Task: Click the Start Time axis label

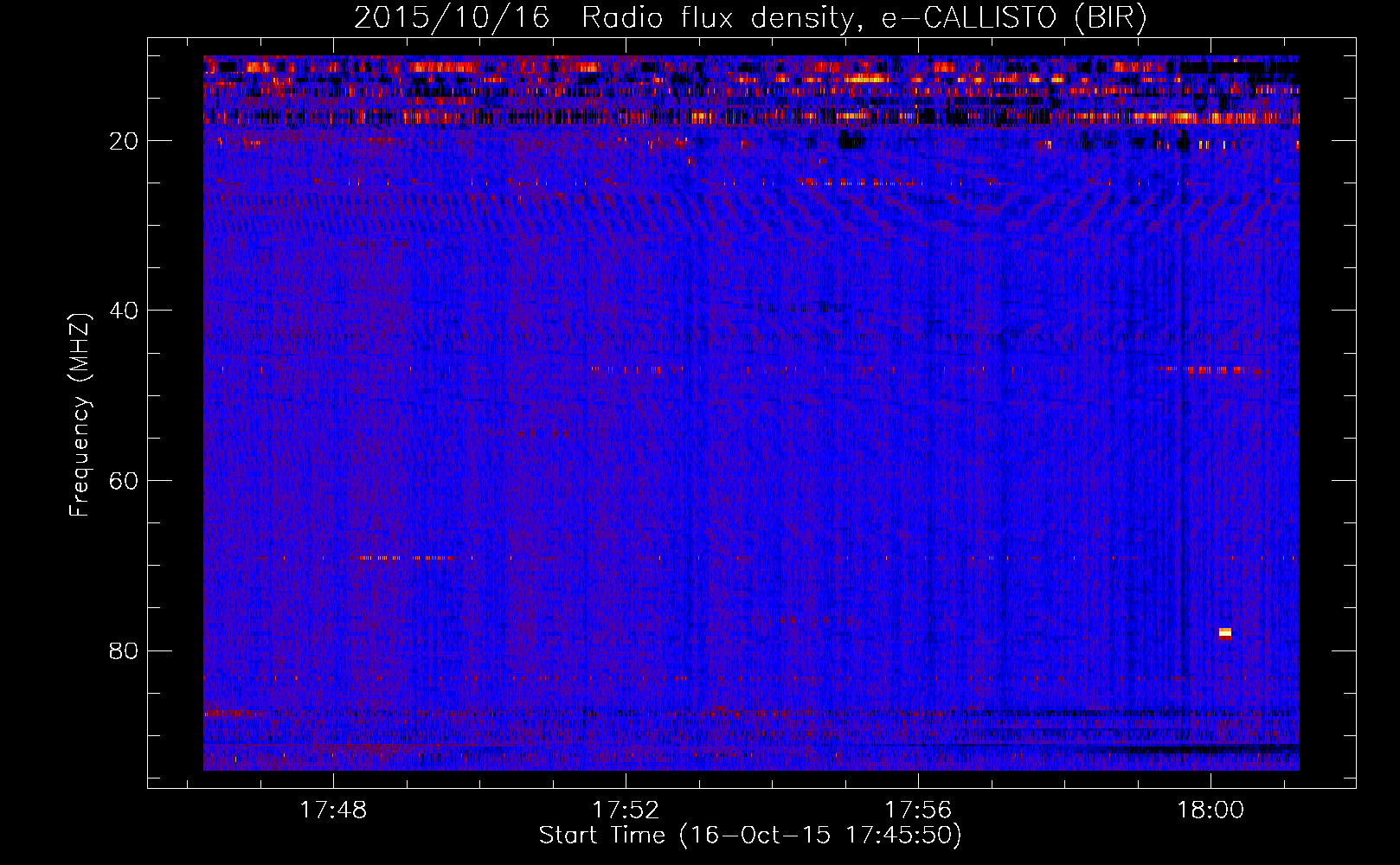Action: [x=749, y=836]
